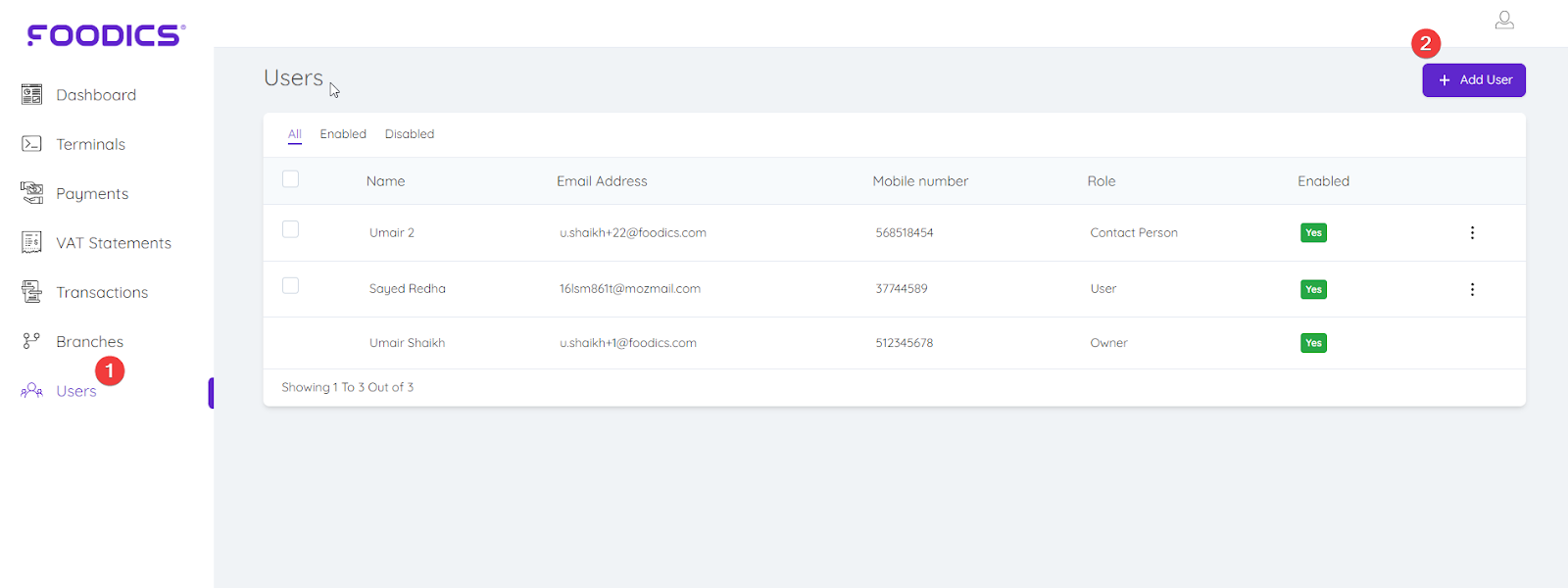Screen dimensions: 1568x588
Task: Click the Terminals sidebar icon
Action: [x=31, y=144]
